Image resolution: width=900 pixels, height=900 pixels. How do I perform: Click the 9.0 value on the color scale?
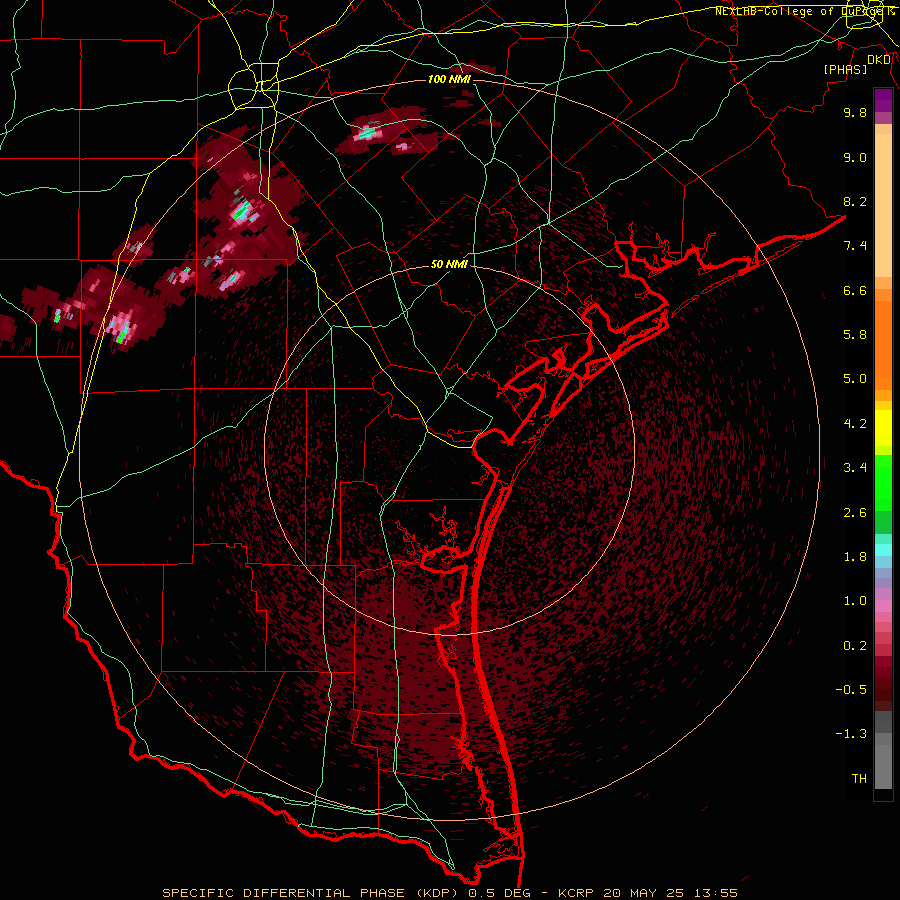pos(855,157)
